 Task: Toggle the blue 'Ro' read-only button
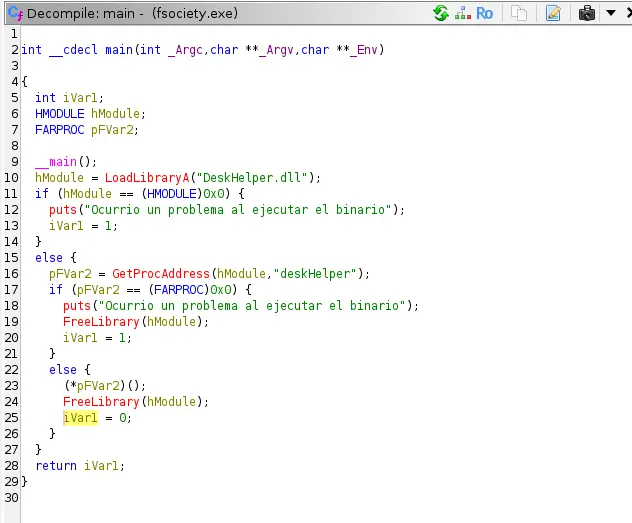(485, 13)
